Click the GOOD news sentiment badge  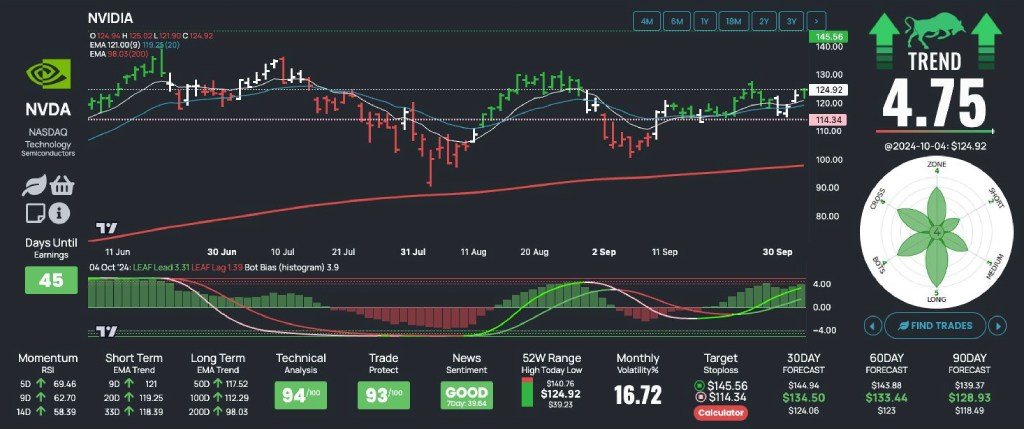(465, 394)
